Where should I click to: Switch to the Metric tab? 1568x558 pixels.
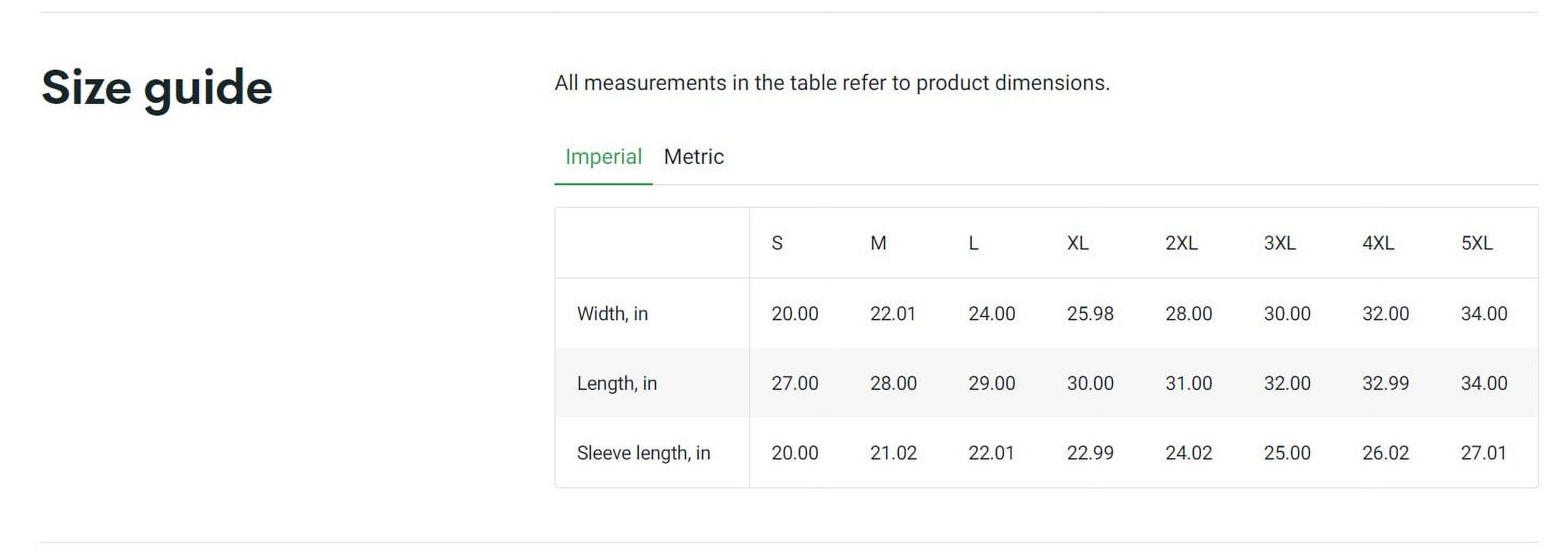(x=694, y=156)
